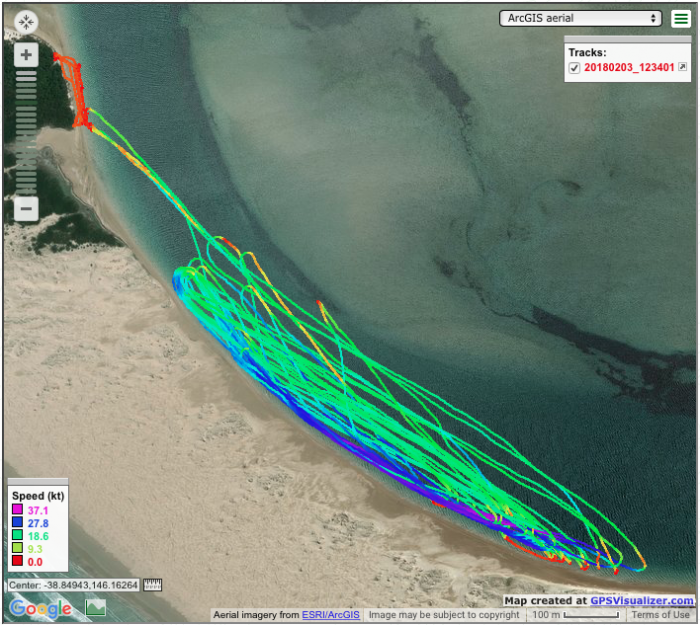
Task: Open the green hamburger map menu
Action: point(681,18)
